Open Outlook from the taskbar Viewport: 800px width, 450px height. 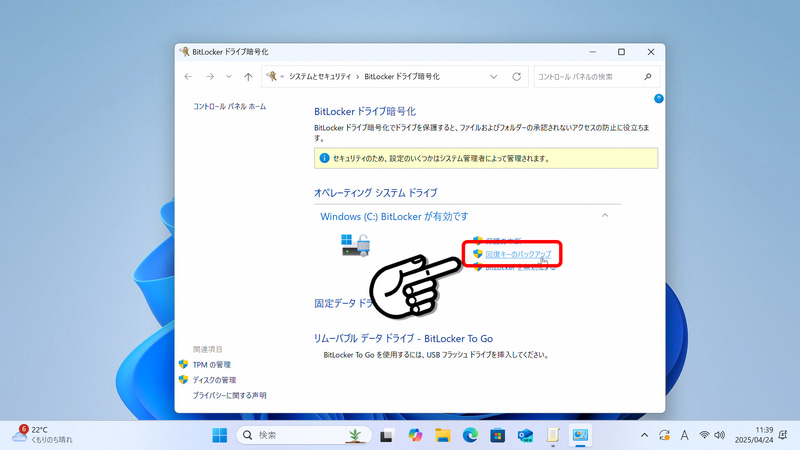click(525, 435)
